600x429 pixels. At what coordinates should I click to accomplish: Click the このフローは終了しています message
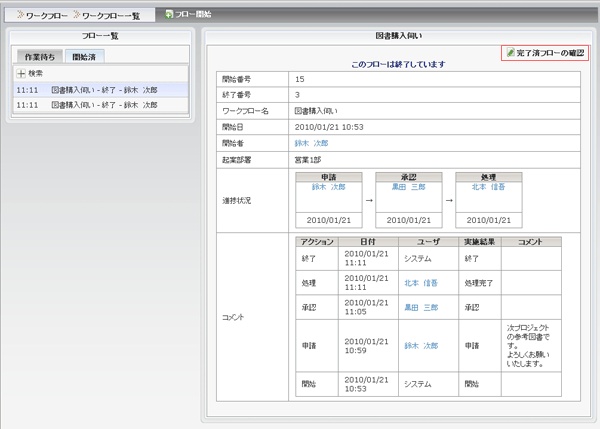(x=398, y=64)
